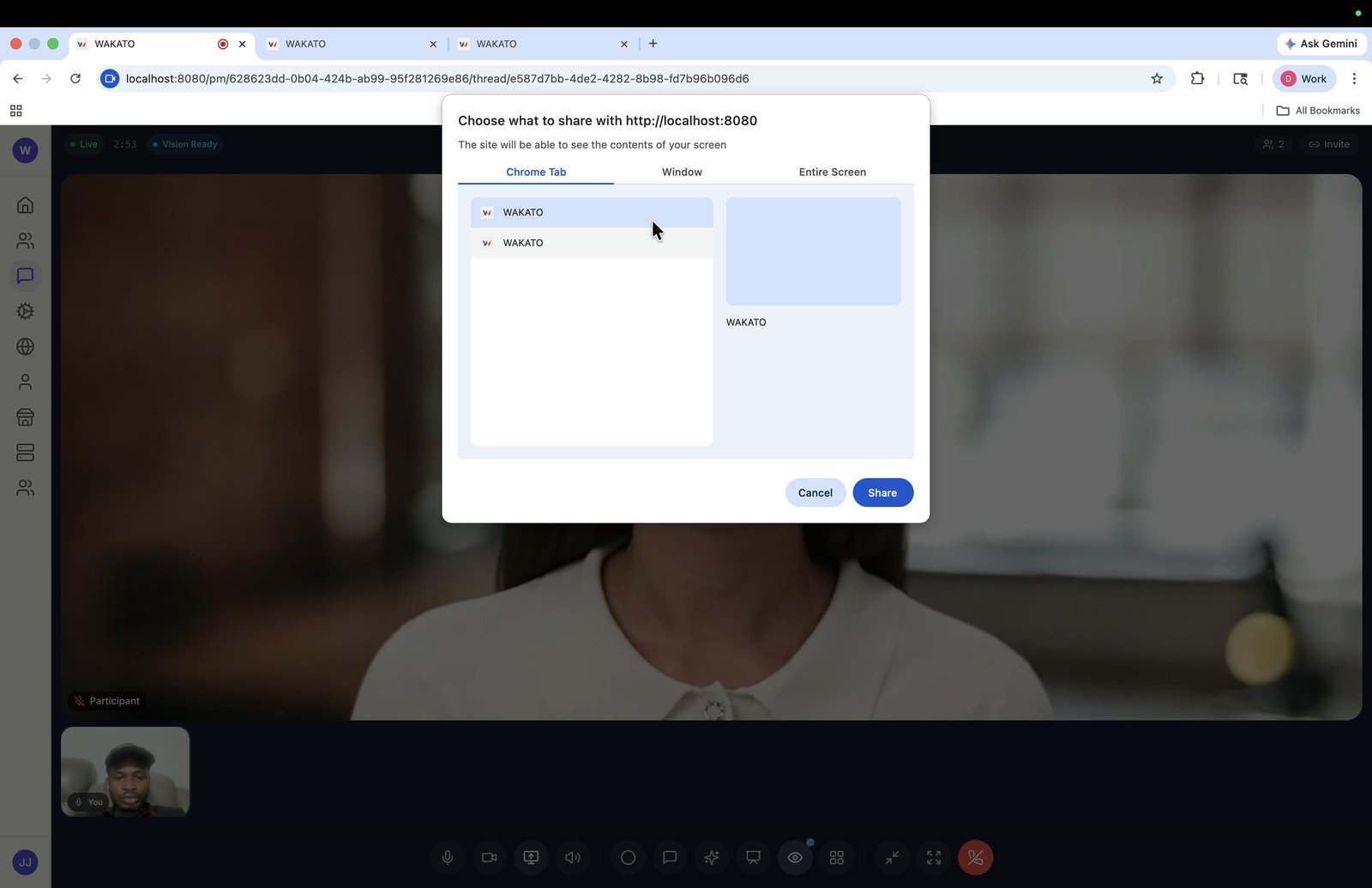Click the Ask Gemini button
Image resolution: width=1372 pixels, height=888 pixels.
click(x=1321, y=44)
